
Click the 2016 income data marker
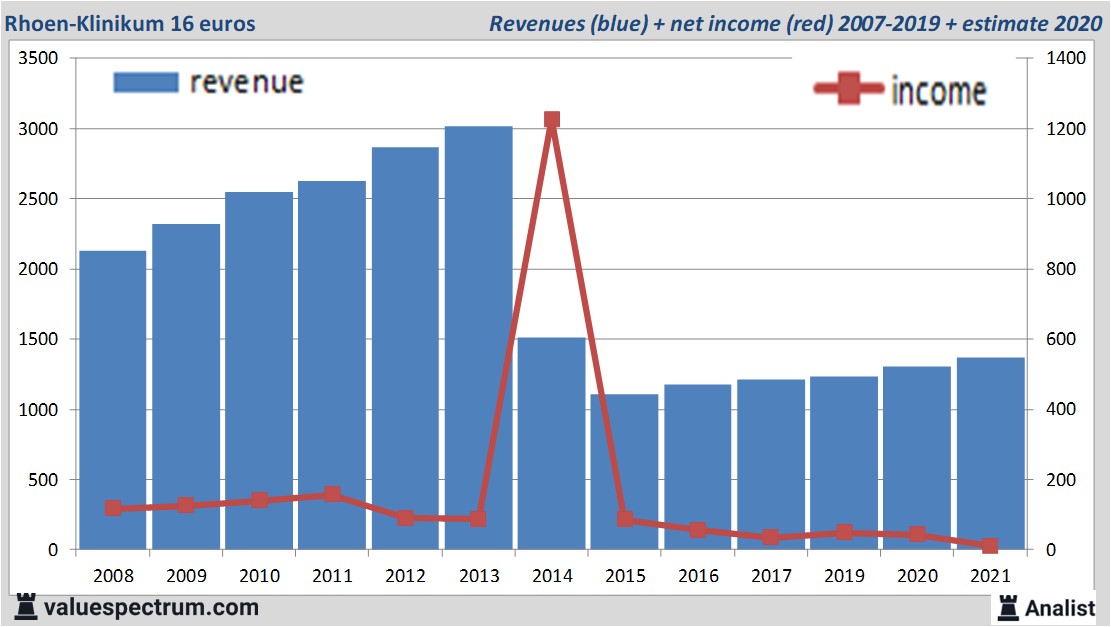click(x=698, y=530)
